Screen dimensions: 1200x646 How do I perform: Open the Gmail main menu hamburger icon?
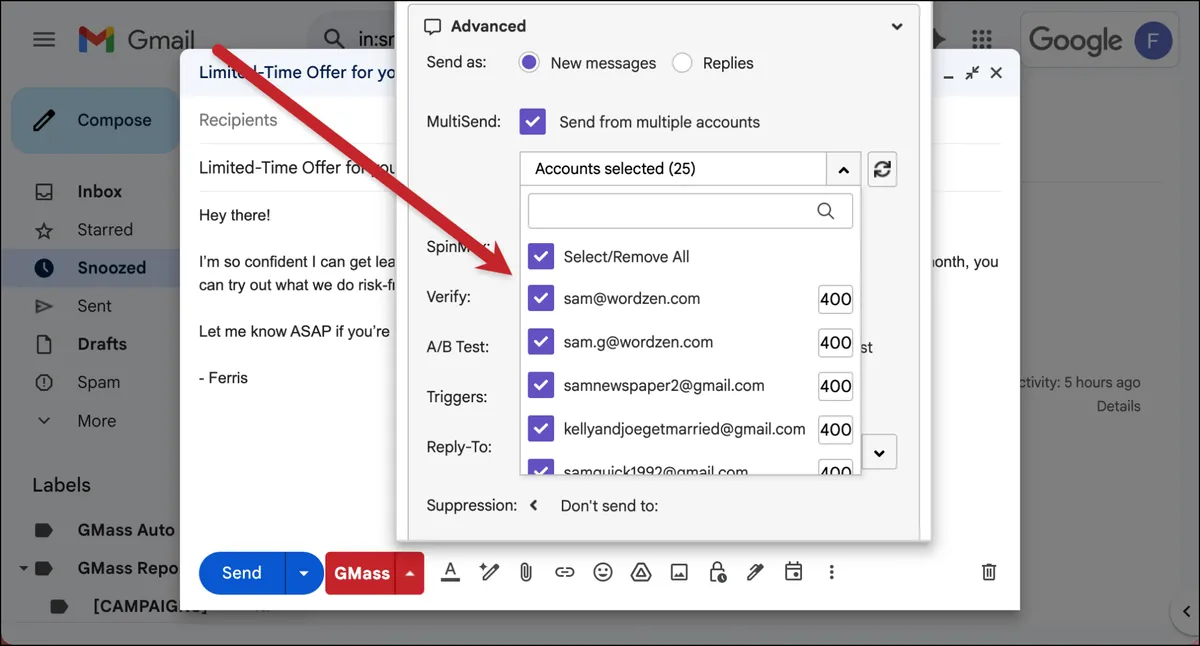point(44,40)
